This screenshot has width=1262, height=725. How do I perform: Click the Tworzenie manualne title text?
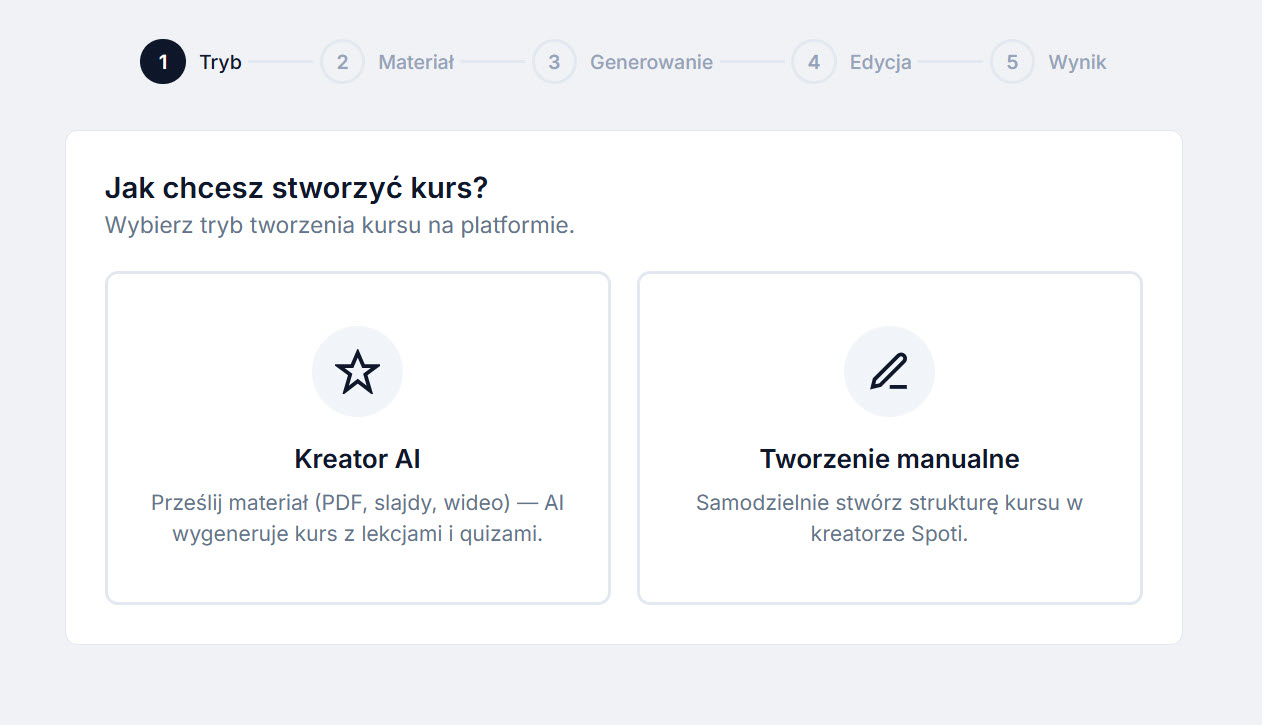(x=888, y=458)
